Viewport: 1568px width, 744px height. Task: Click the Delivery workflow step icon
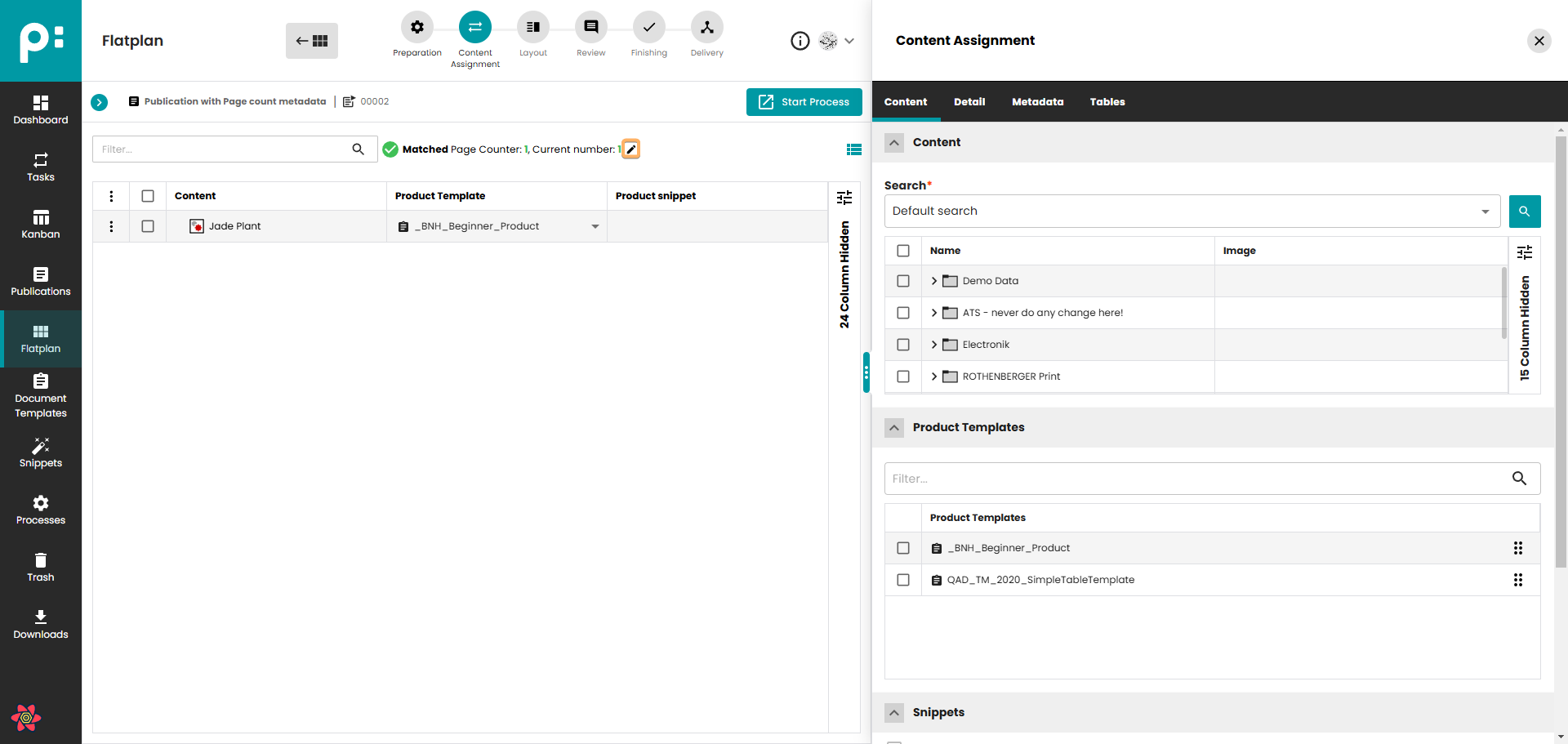click(706, 28)
